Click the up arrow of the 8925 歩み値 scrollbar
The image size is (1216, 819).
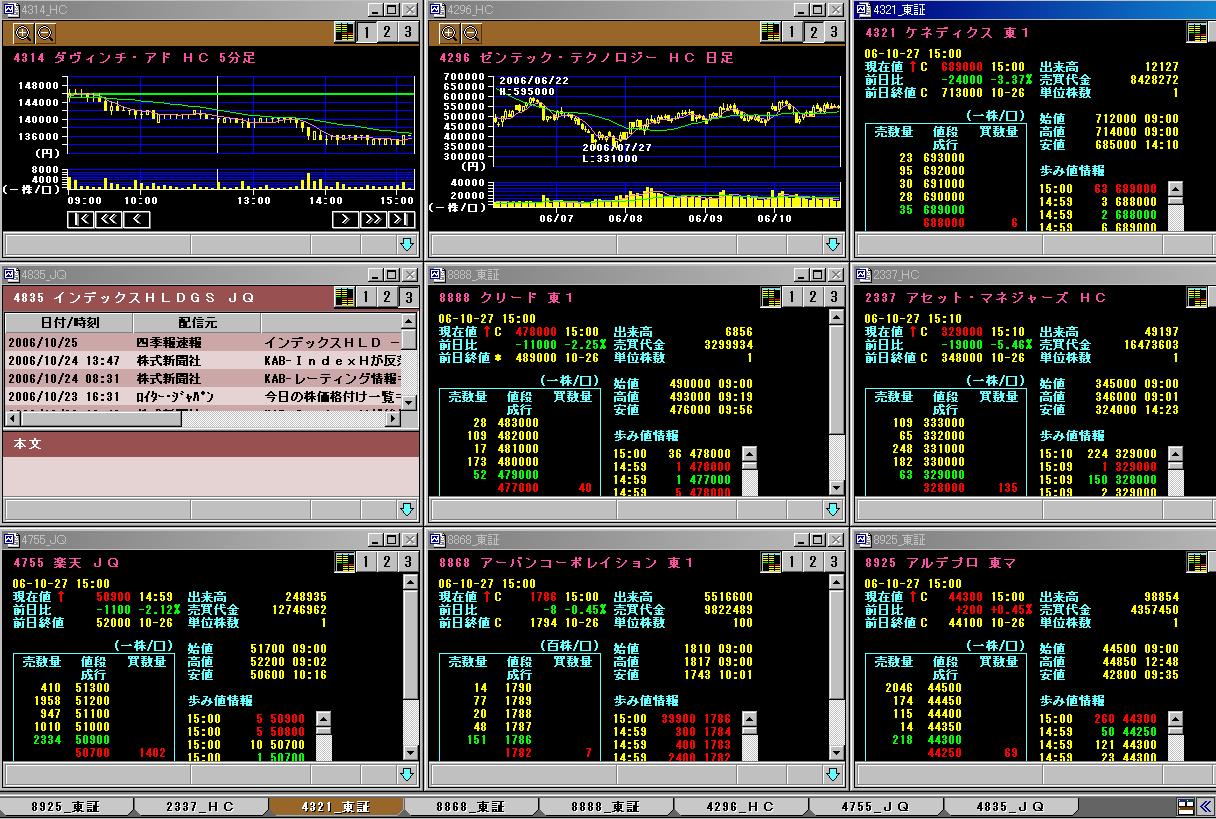[1175, 719]
